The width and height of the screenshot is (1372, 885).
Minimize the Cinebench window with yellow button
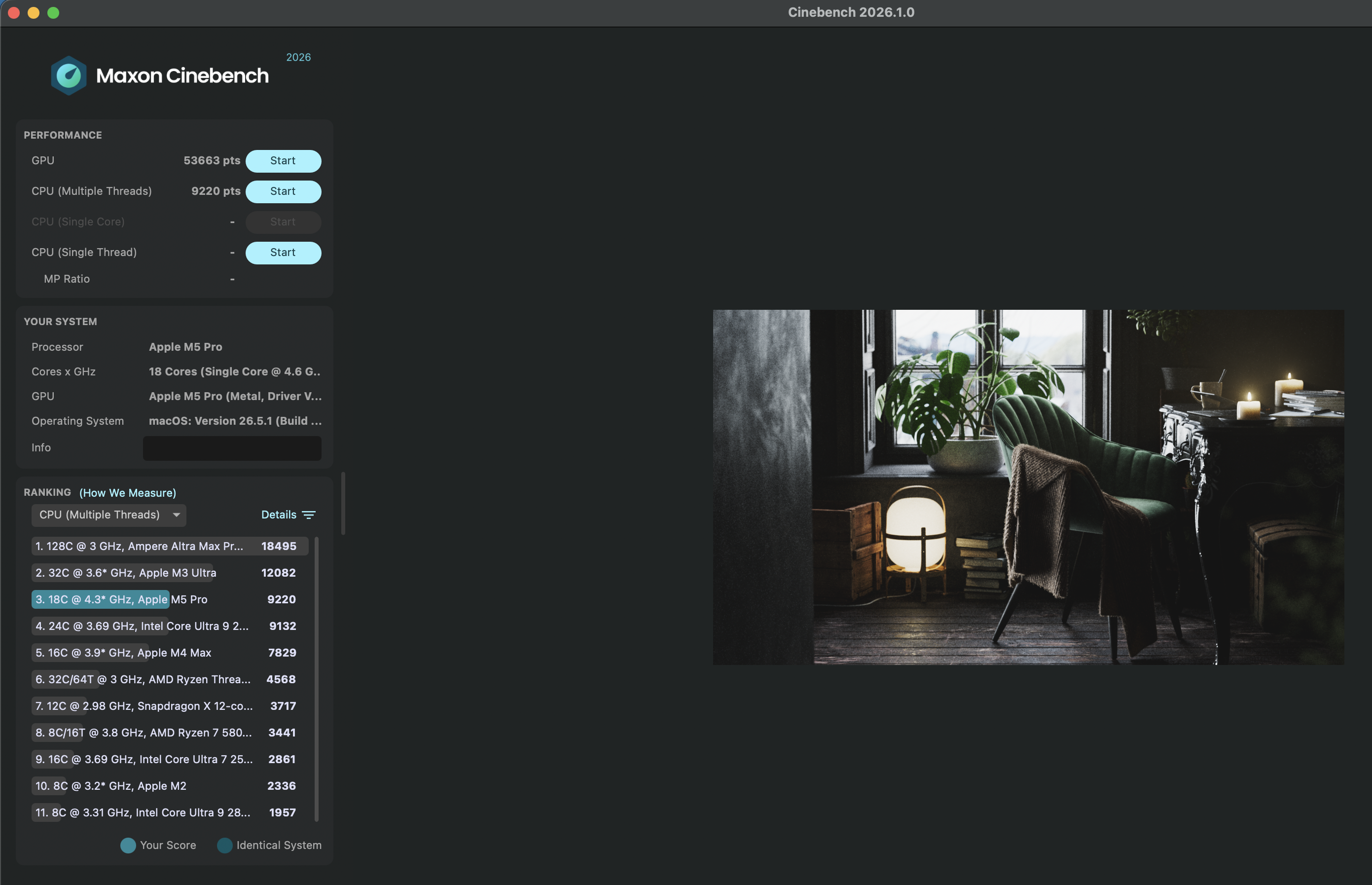click(x=34, y=13)
